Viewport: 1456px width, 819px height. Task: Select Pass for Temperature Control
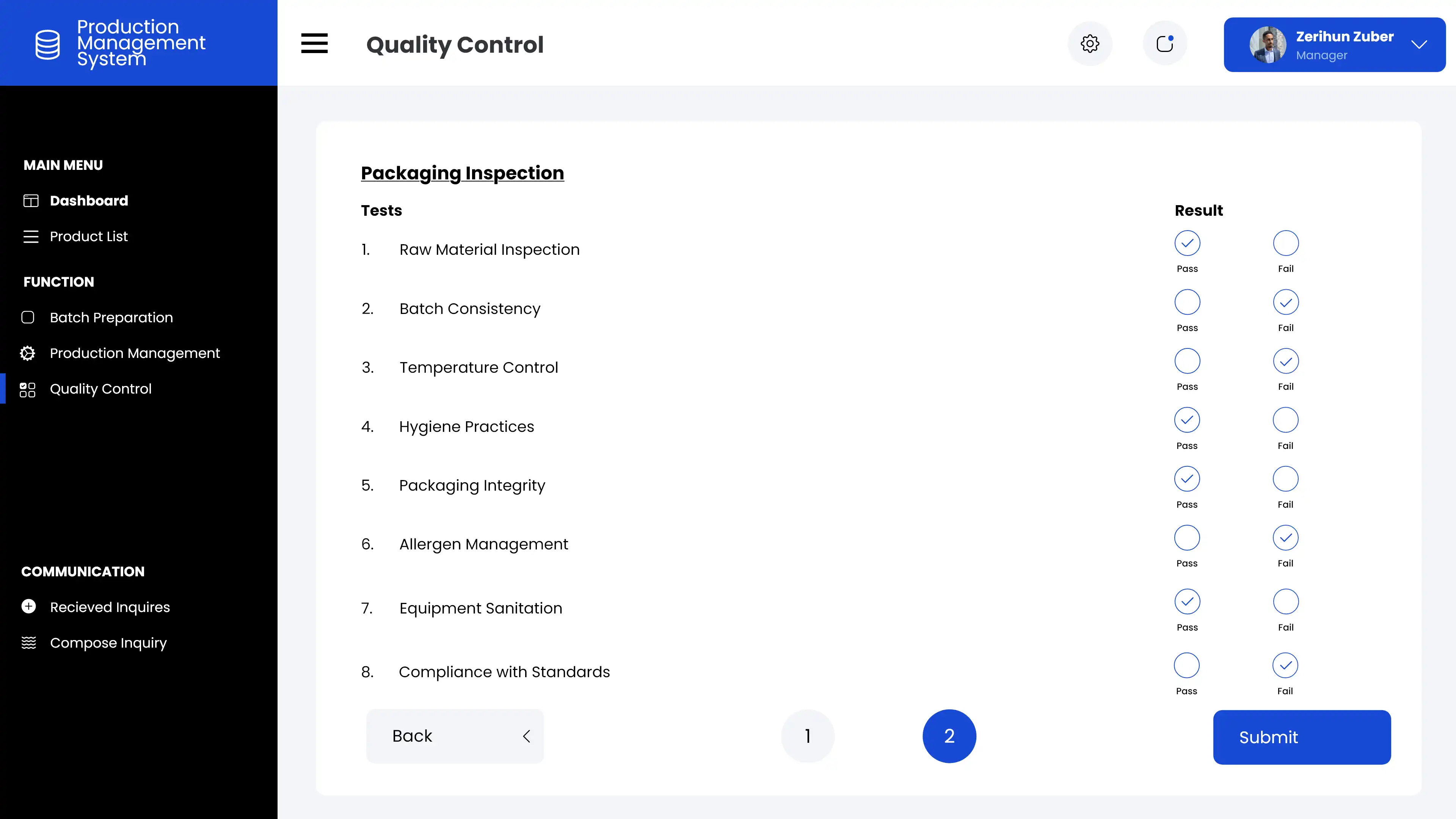(x=1187, y=361)
